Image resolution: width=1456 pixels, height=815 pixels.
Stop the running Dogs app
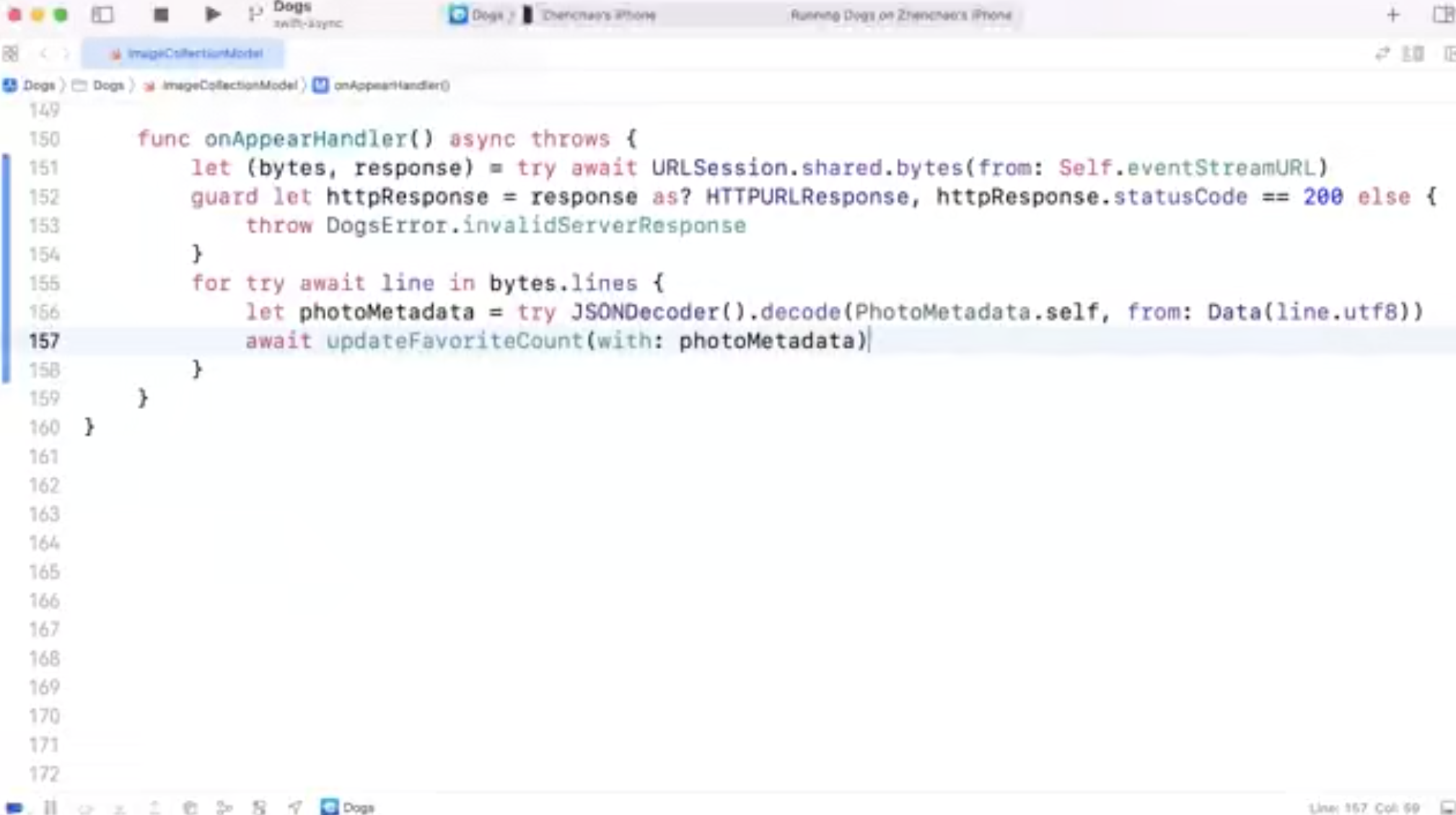coord(161,14)
